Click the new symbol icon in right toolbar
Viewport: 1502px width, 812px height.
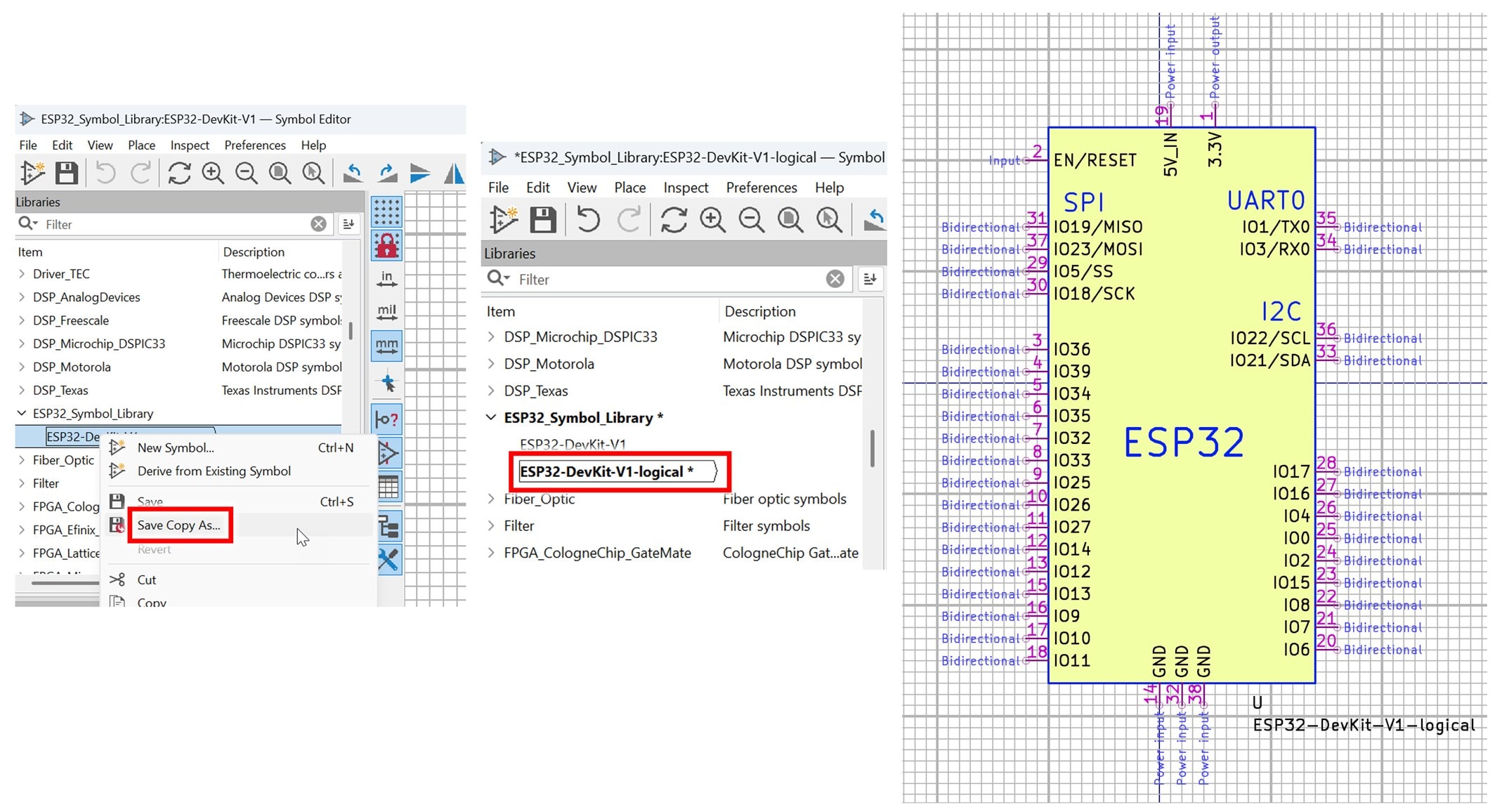click(x=503, y=220)
